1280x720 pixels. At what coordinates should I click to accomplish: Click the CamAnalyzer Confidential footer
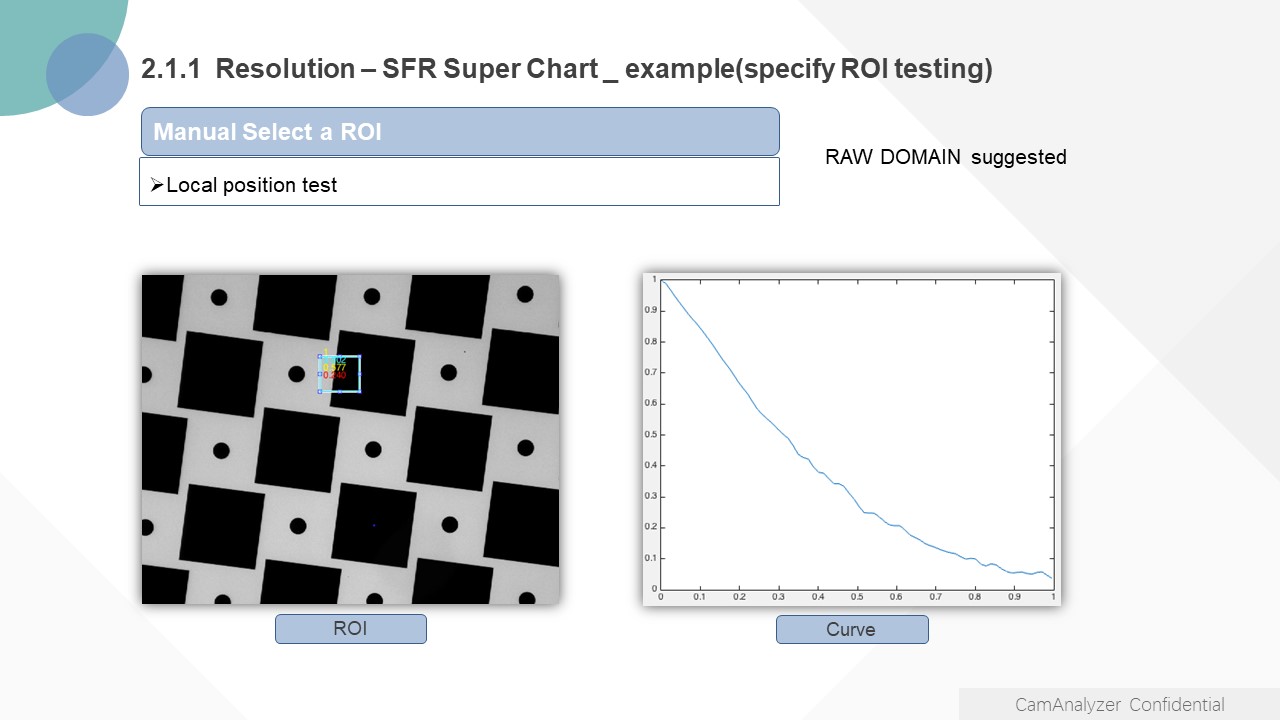[x=1119, y=705]
